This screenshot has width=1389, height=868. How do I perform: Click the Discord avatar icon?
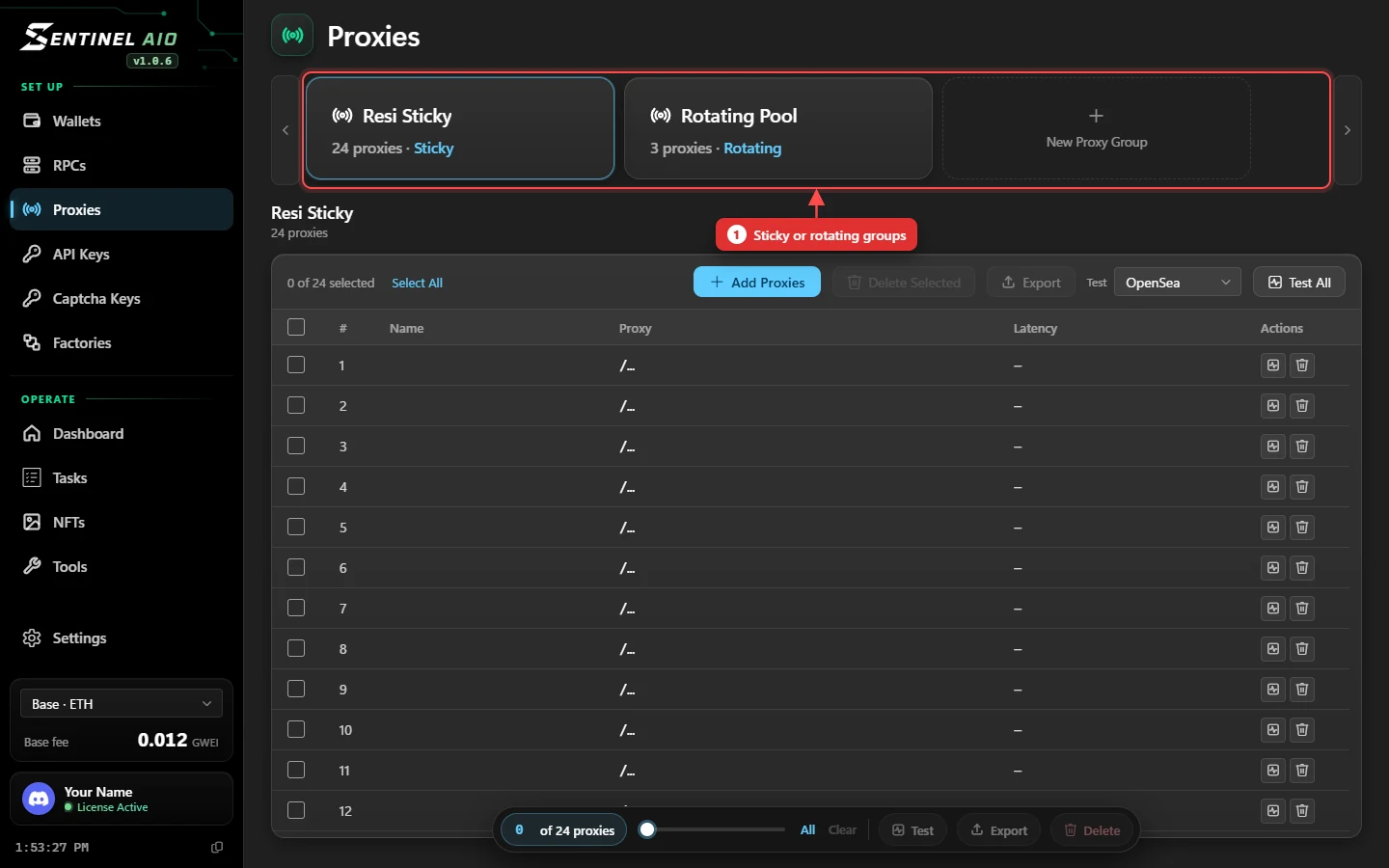click(39, 799)
